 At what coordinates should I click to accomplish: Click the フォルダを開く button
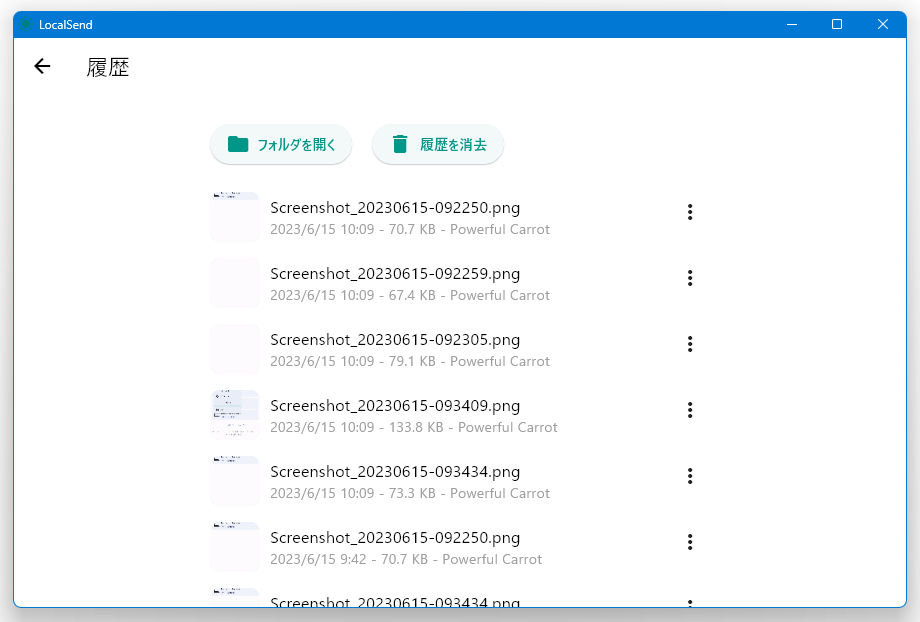click(281, 144)
